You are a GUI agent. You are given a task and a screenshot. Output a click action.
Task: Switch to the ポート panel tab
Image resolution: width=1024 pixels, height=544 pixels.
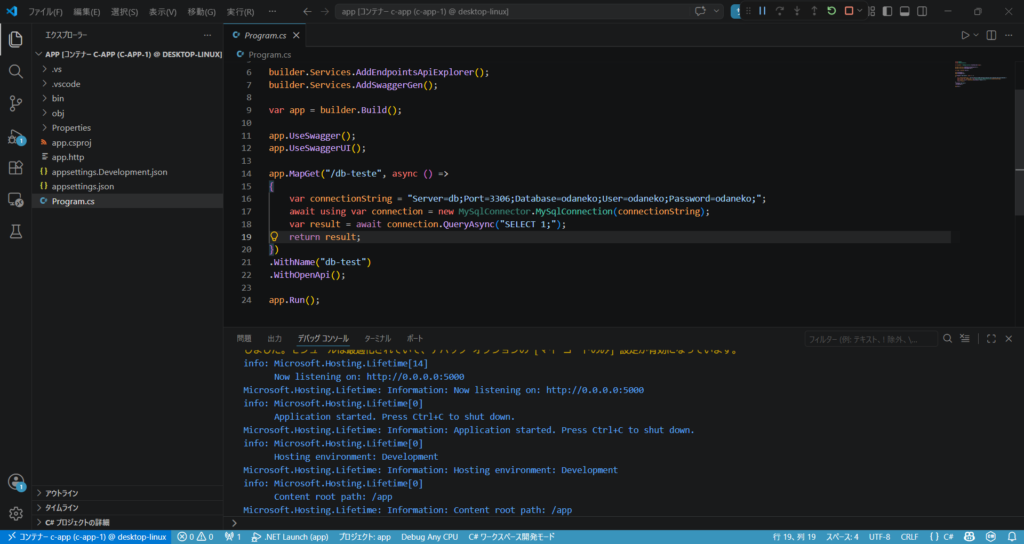click(415, 338)
